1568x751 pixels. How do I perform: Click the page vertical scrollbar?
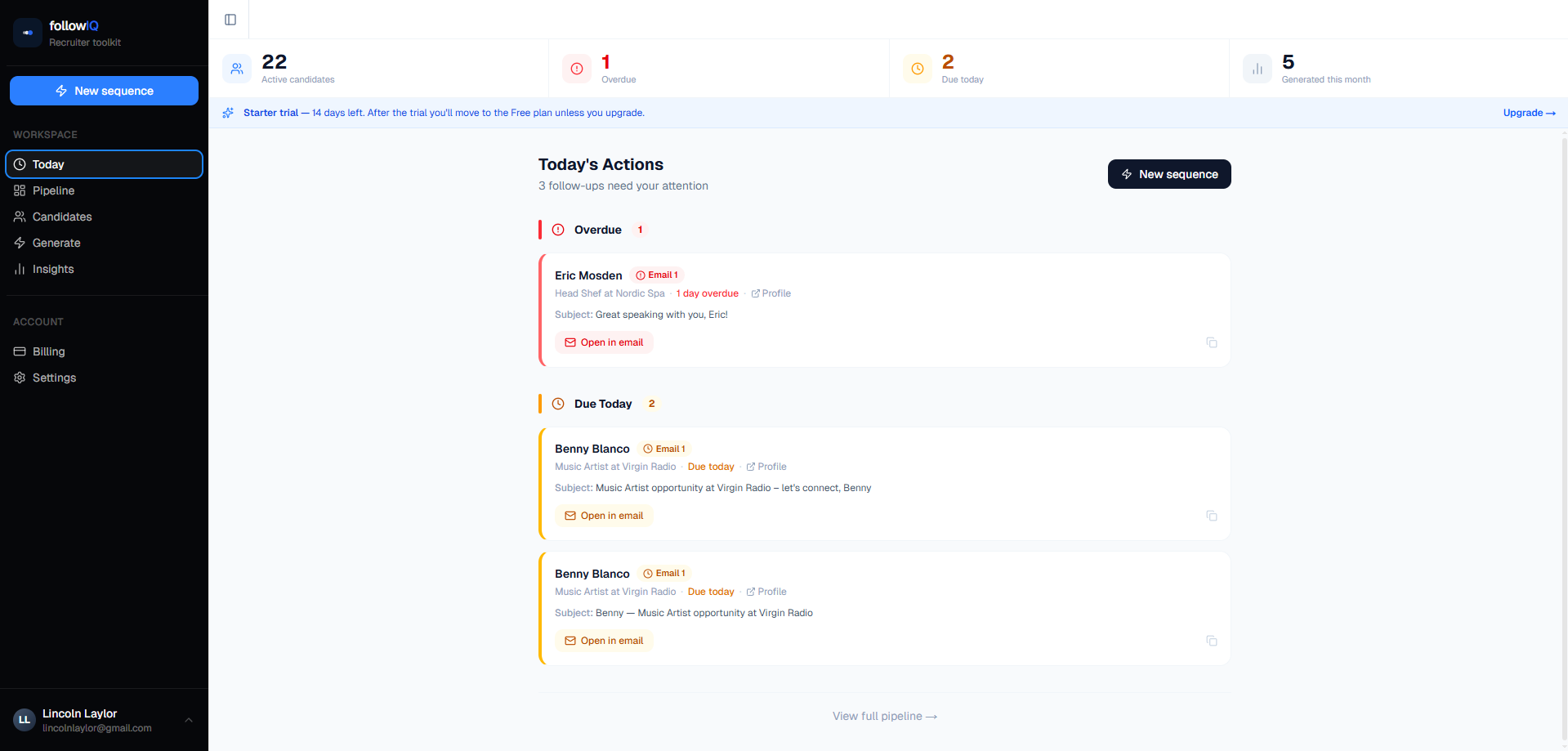(1564, 440)
